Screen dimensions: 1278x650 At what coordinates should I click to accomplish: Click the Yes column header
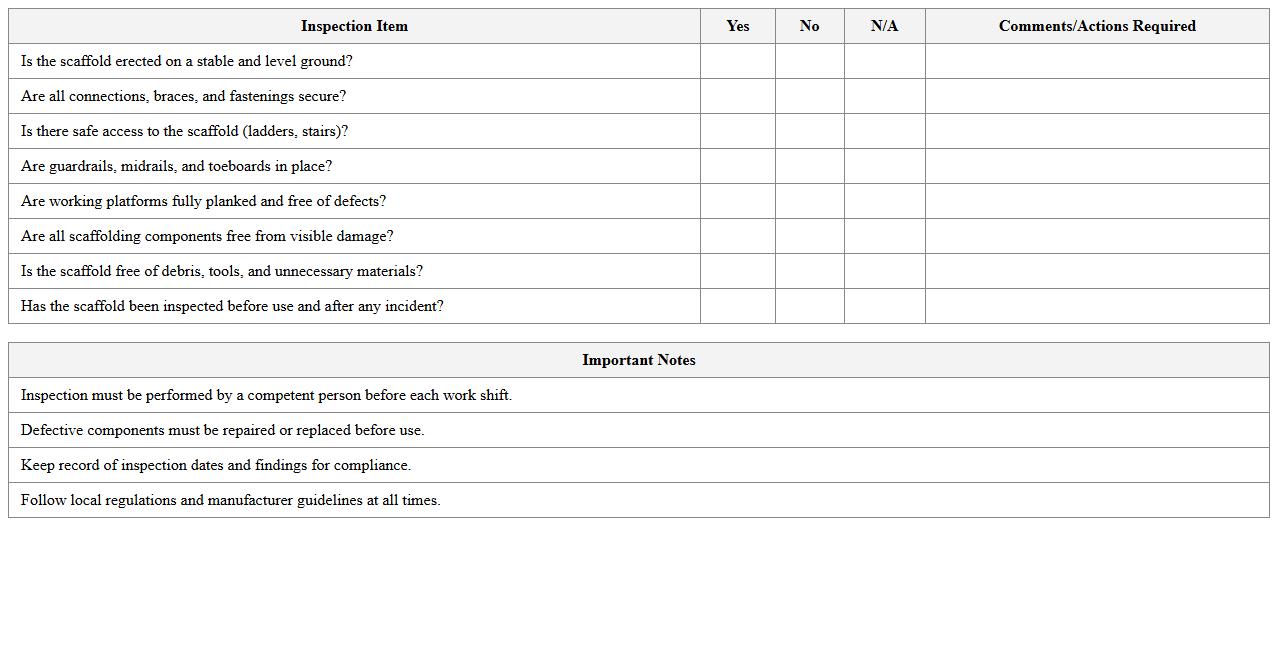737,26
